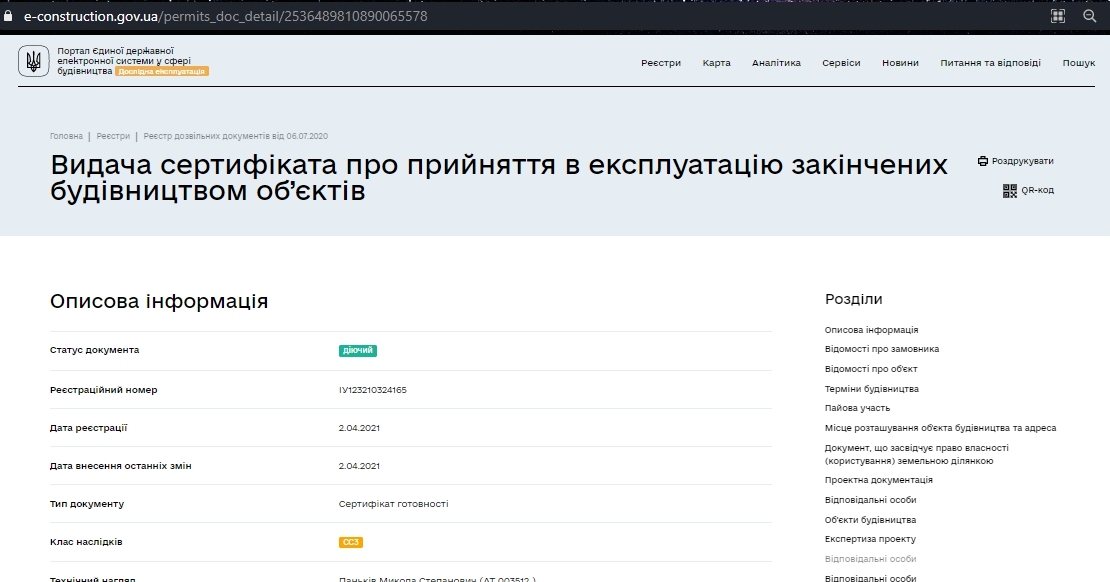Open Питання та відповіді page
This screenshot has width=1110, height=582.
click(990, 63)
